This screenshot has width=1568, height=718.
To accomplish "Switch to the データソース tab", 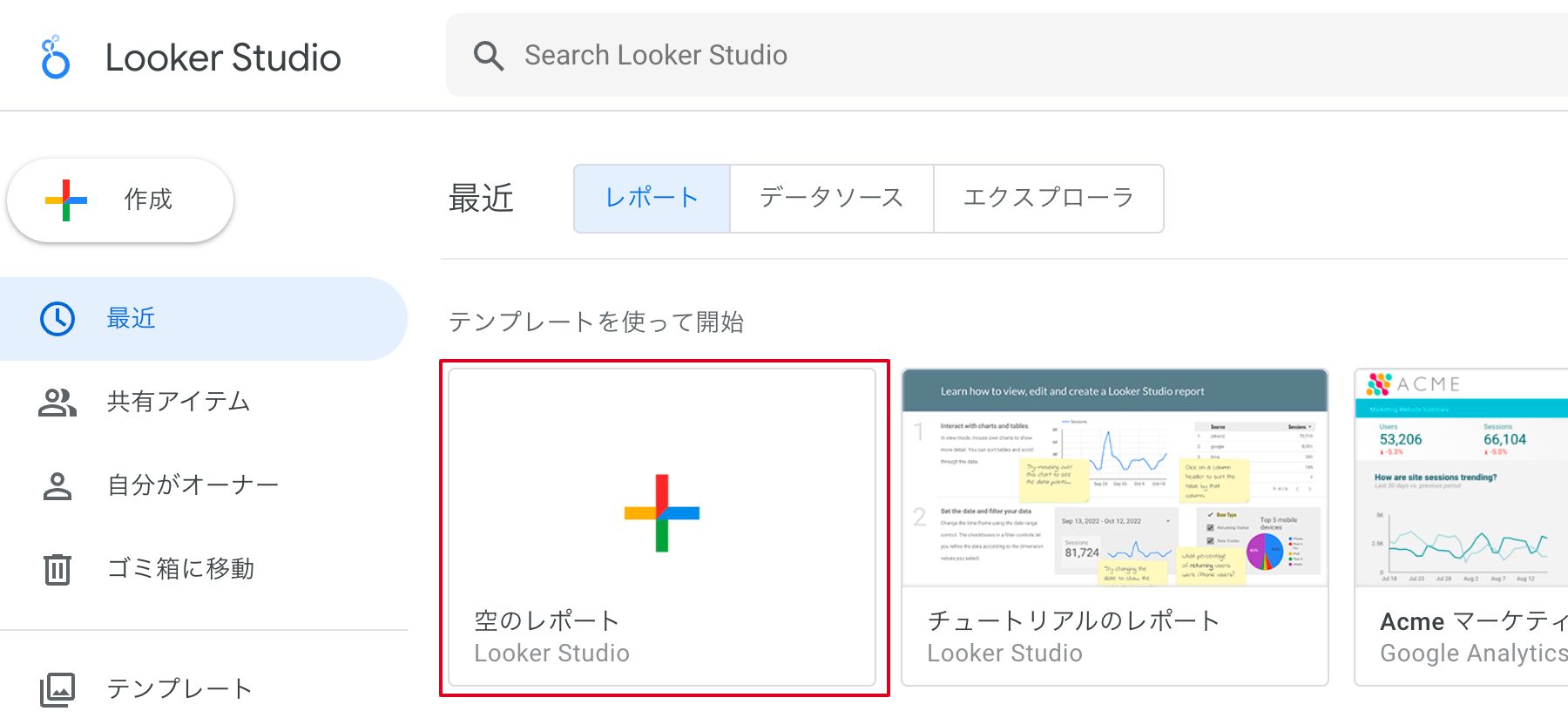I will [x=831, y=199].
